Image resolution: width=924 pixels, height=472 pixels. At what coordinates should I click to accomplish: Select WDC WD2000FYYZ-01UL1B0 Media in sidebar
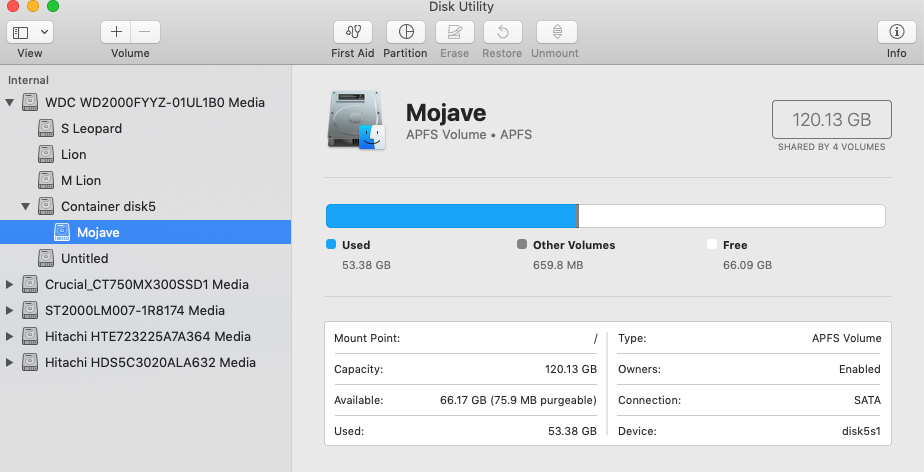(x=155, y=103)
